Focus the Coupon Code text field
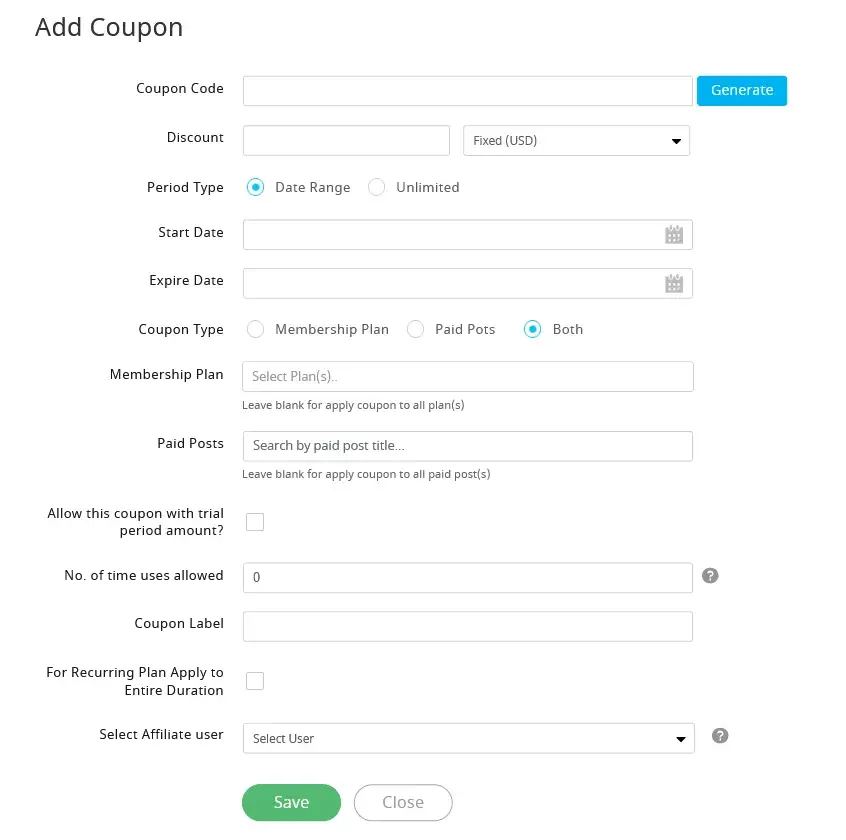This screenshot has height=840, width=846. click(x=468, y=91)
